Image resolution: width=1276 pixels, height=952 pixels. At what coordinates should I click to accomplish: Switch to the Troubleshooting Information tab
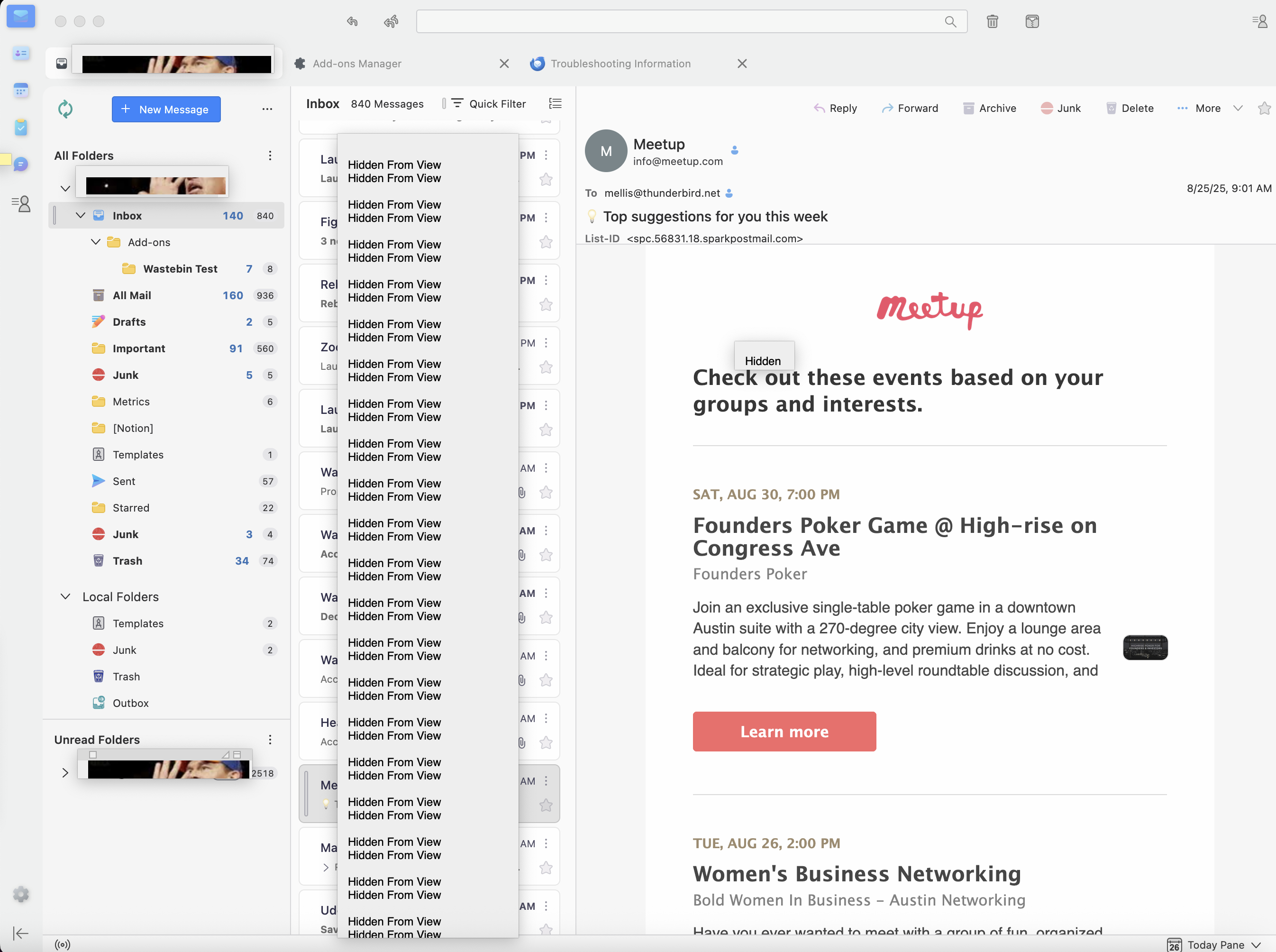[620, 64]
